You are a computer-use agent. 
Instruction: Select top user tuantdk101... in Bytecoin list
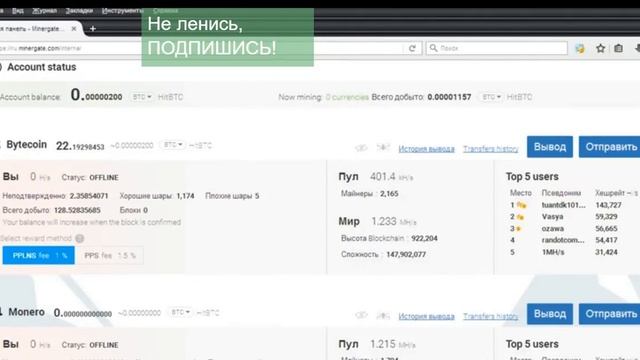coord(563,205)
